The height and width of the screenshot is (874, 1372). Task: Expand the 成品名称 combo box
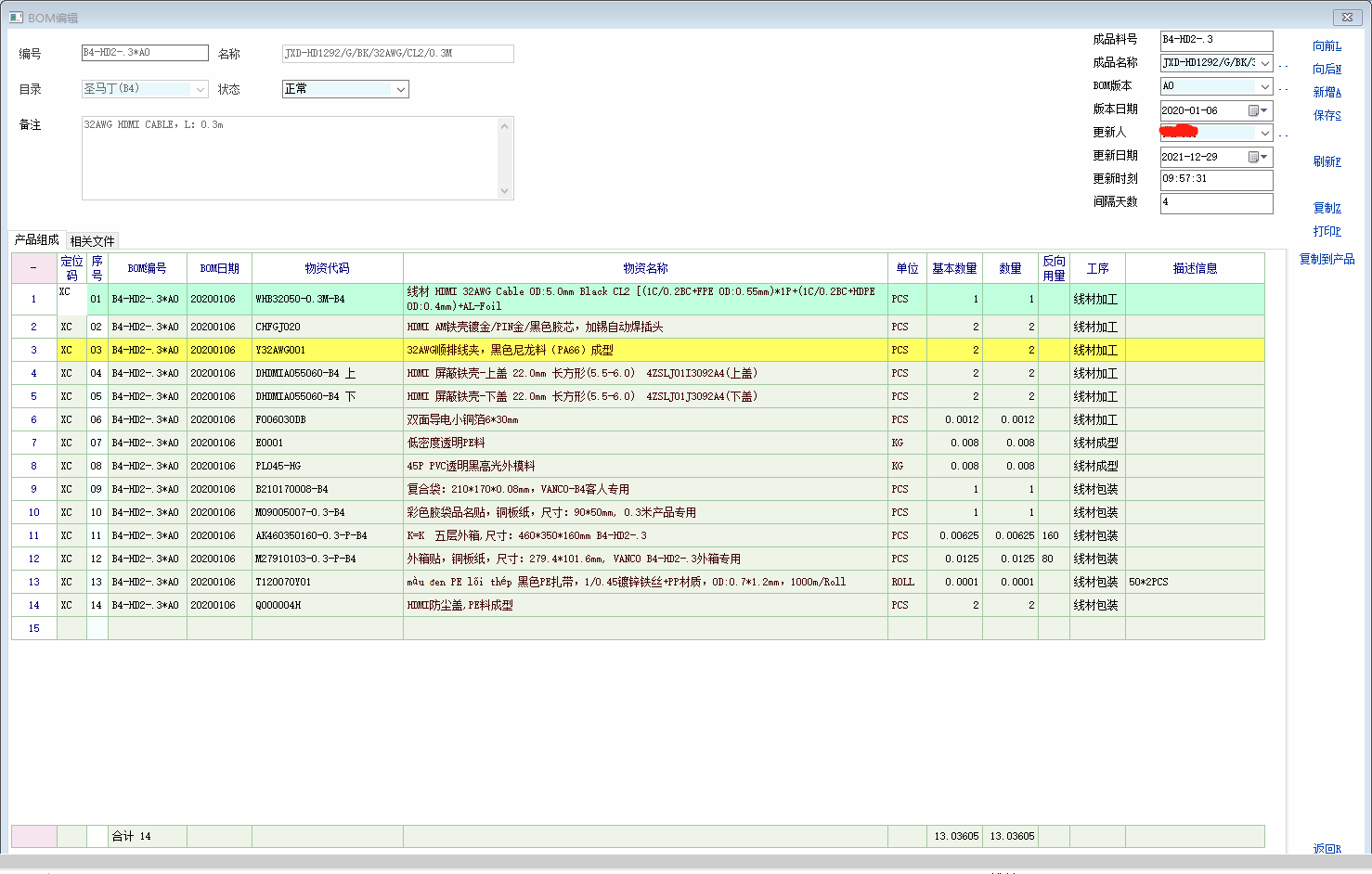pos(1264,63)
